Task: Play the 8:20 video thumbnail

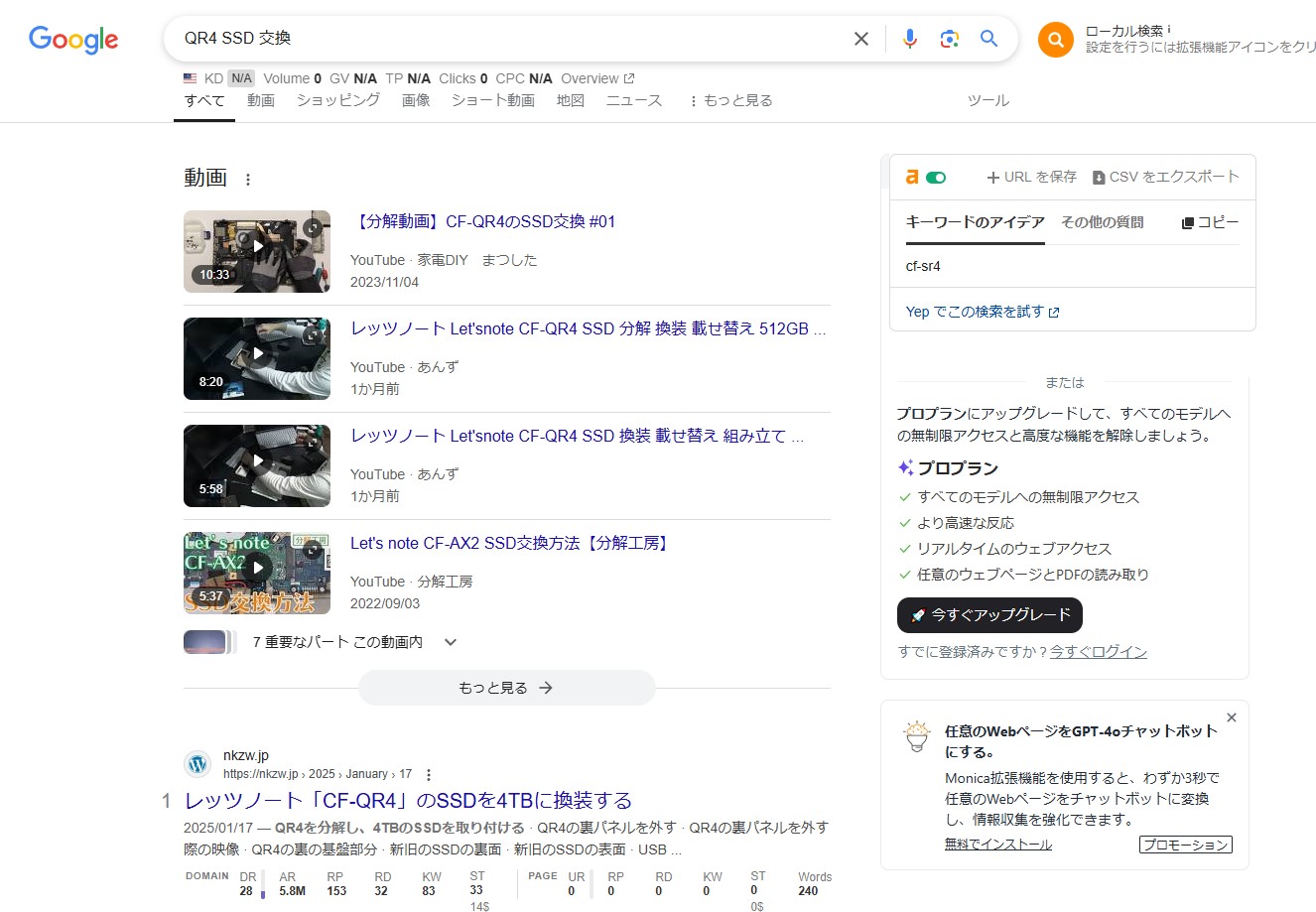Action: [257, 358]
